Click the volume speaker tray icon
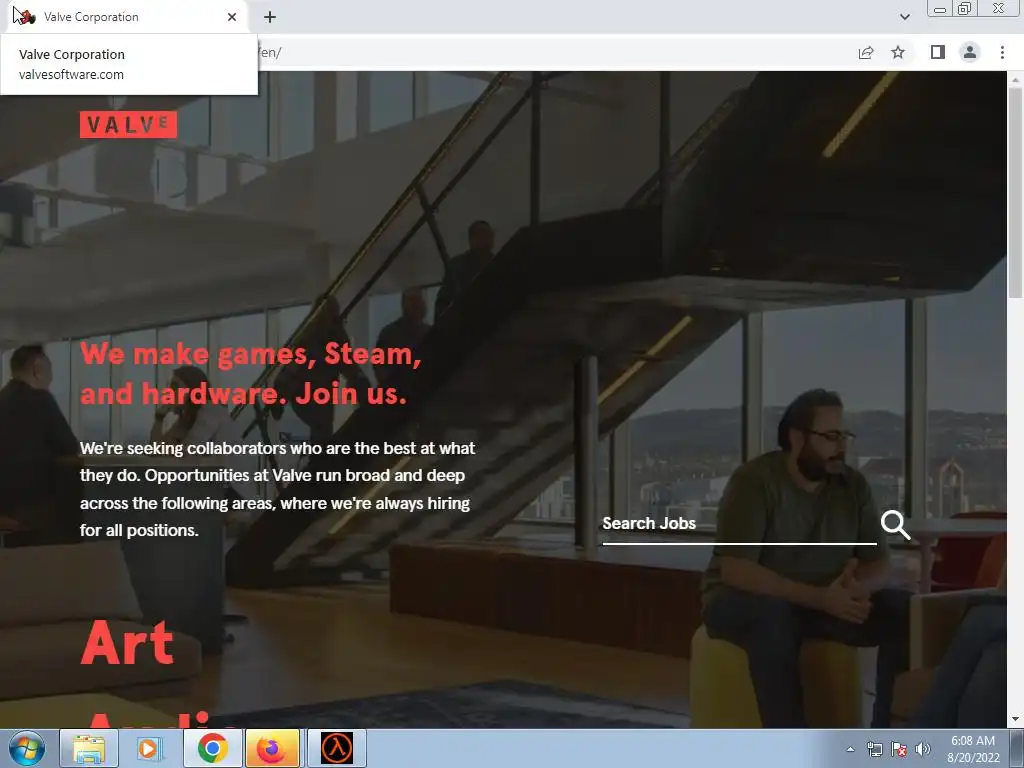 click(923, 749)
